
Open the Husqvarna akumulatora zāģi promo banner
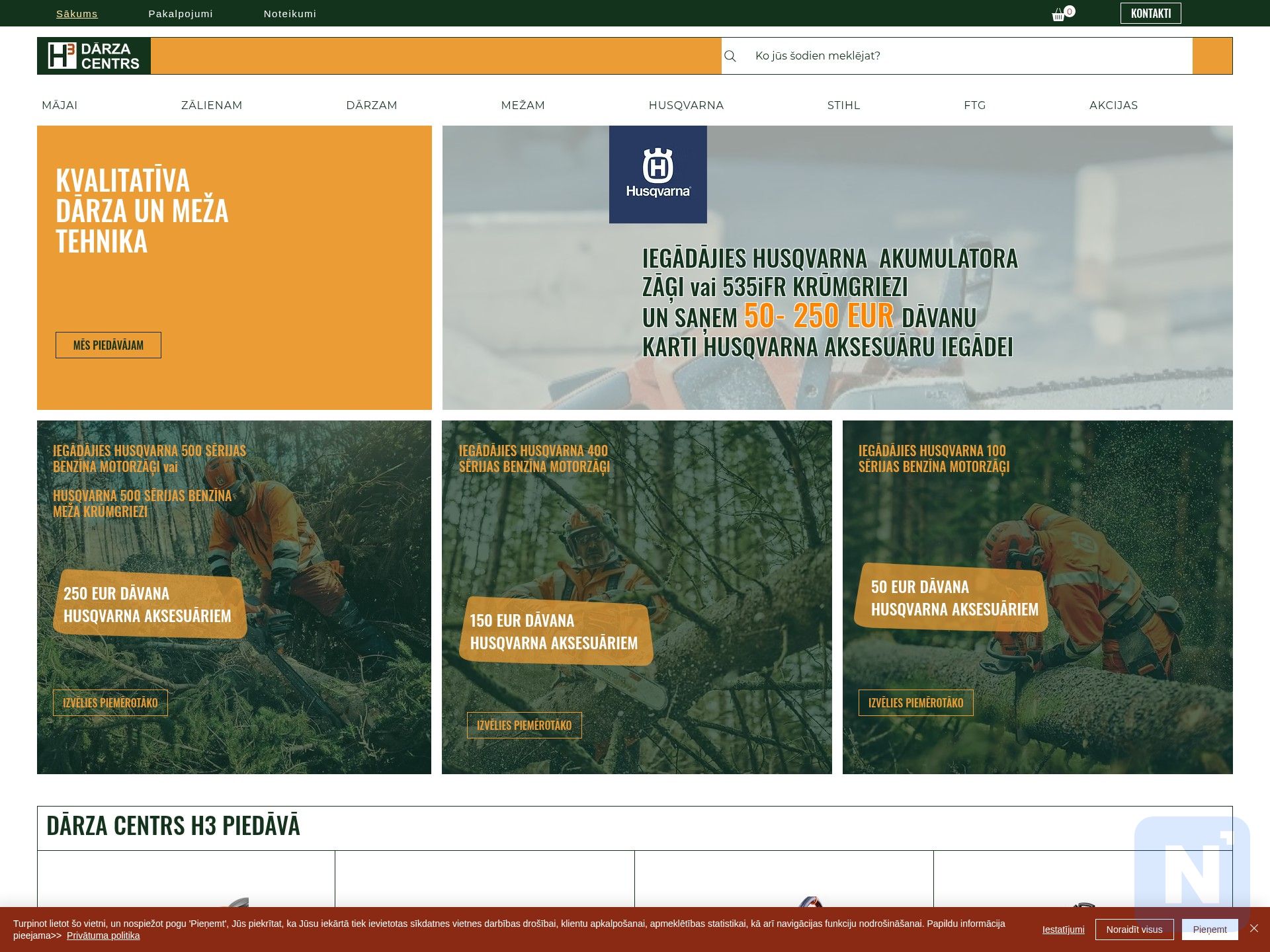[x=837, y=268]
